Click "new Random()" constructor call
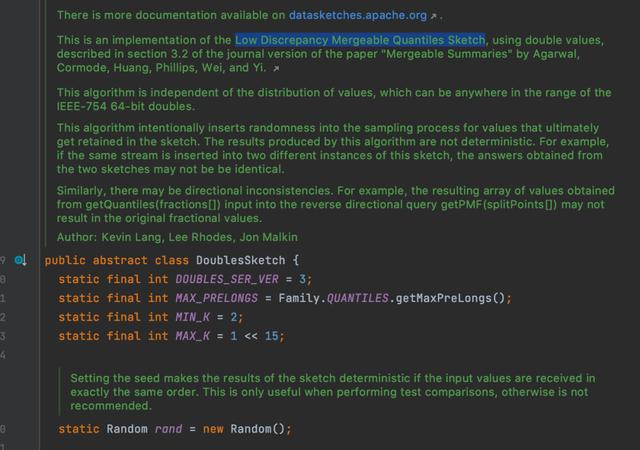This screenshot has height=450, width=640. [244, 429]
